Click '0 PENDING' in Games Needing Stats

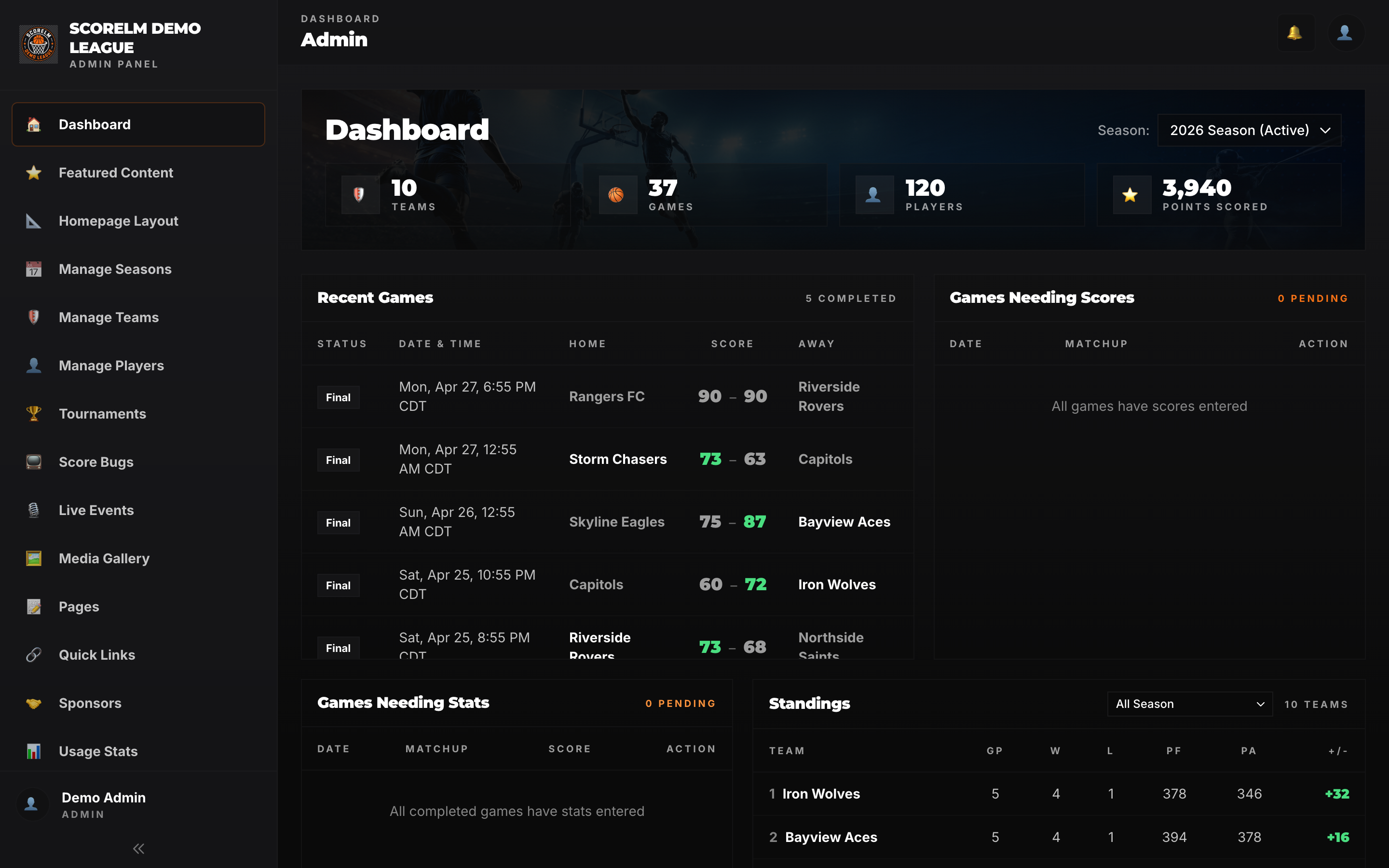[x=681, y=704]
